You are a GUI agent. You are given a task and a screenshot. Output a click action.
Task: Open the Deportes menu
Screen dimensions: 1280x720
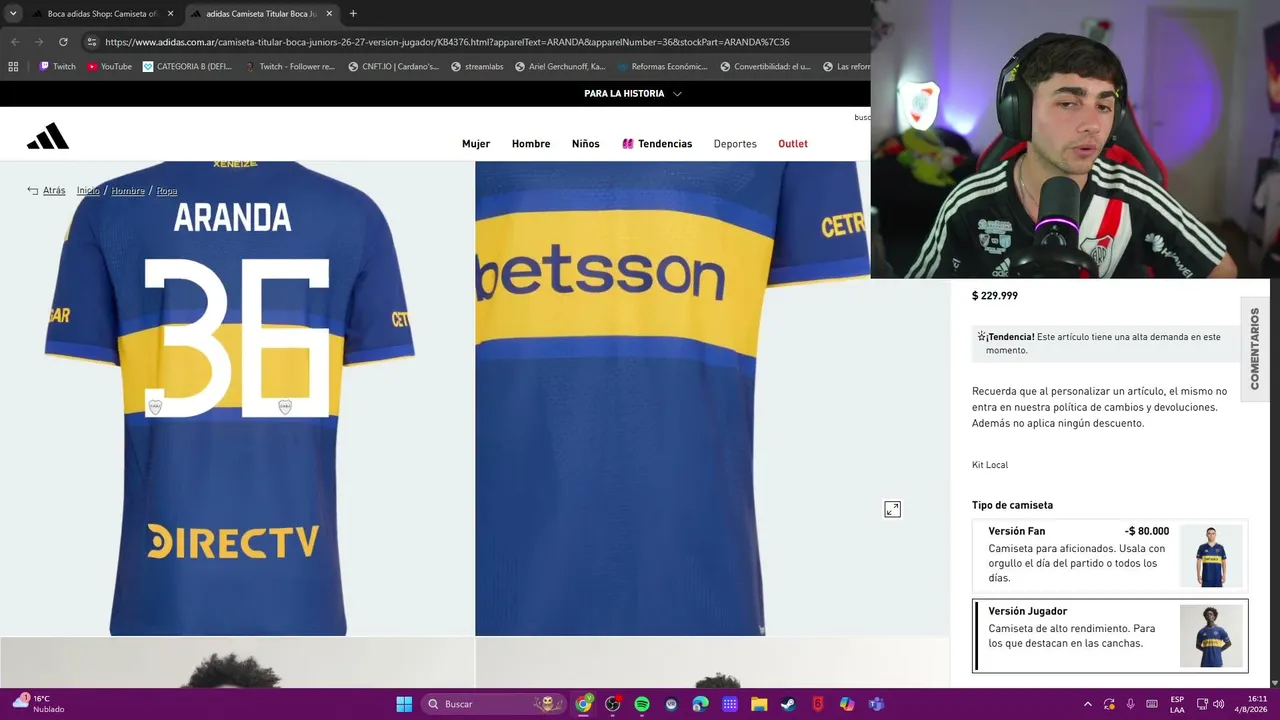click(x=735, y=144)
